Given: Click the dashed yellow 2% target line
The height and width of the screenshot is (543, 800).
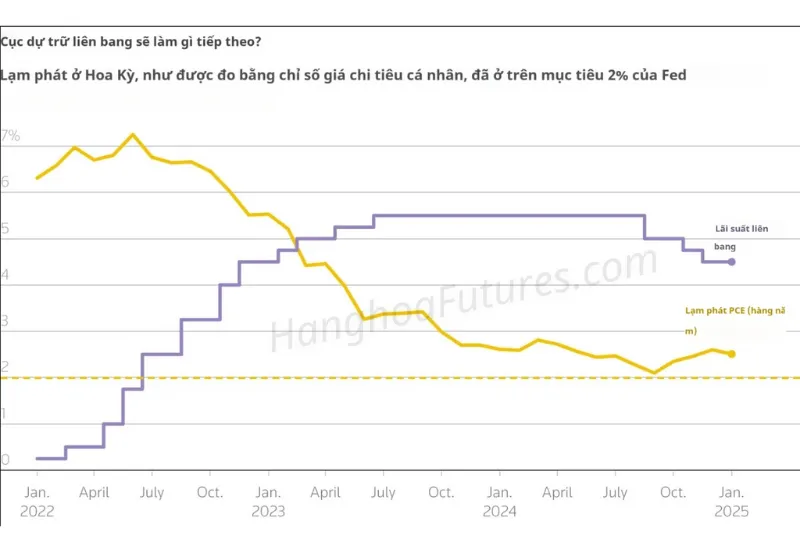Looking at the screenshot, I should click(400, 378).
